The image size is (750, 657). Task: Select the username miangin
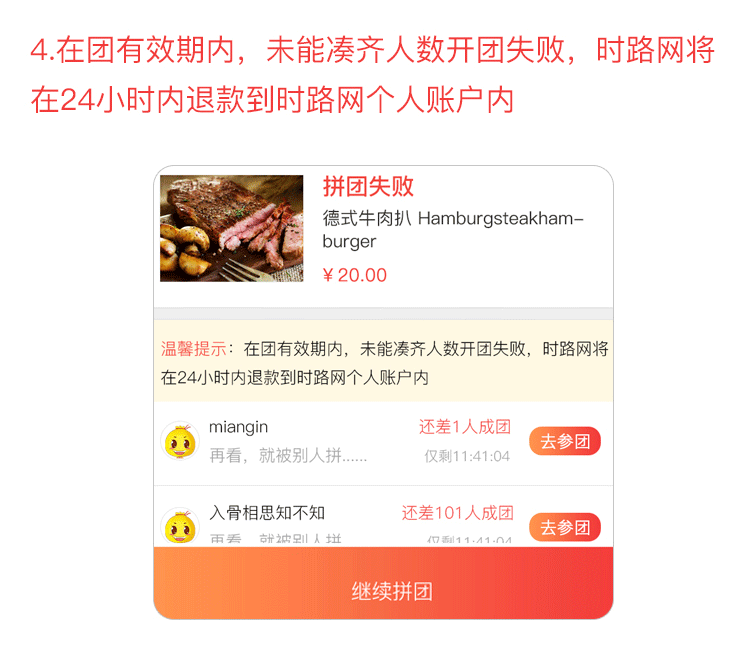[x=238, y=427]
